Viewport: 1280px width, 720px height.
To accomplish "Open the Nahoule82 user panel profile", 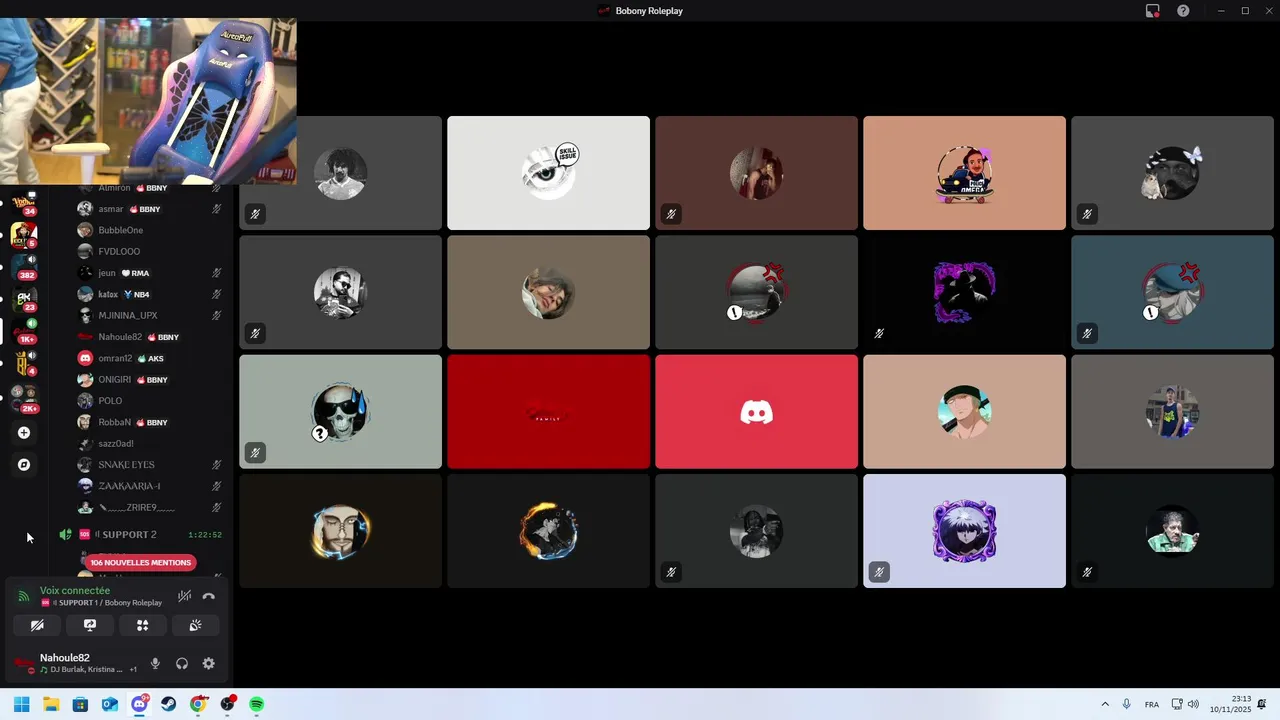I will point(75,663).
